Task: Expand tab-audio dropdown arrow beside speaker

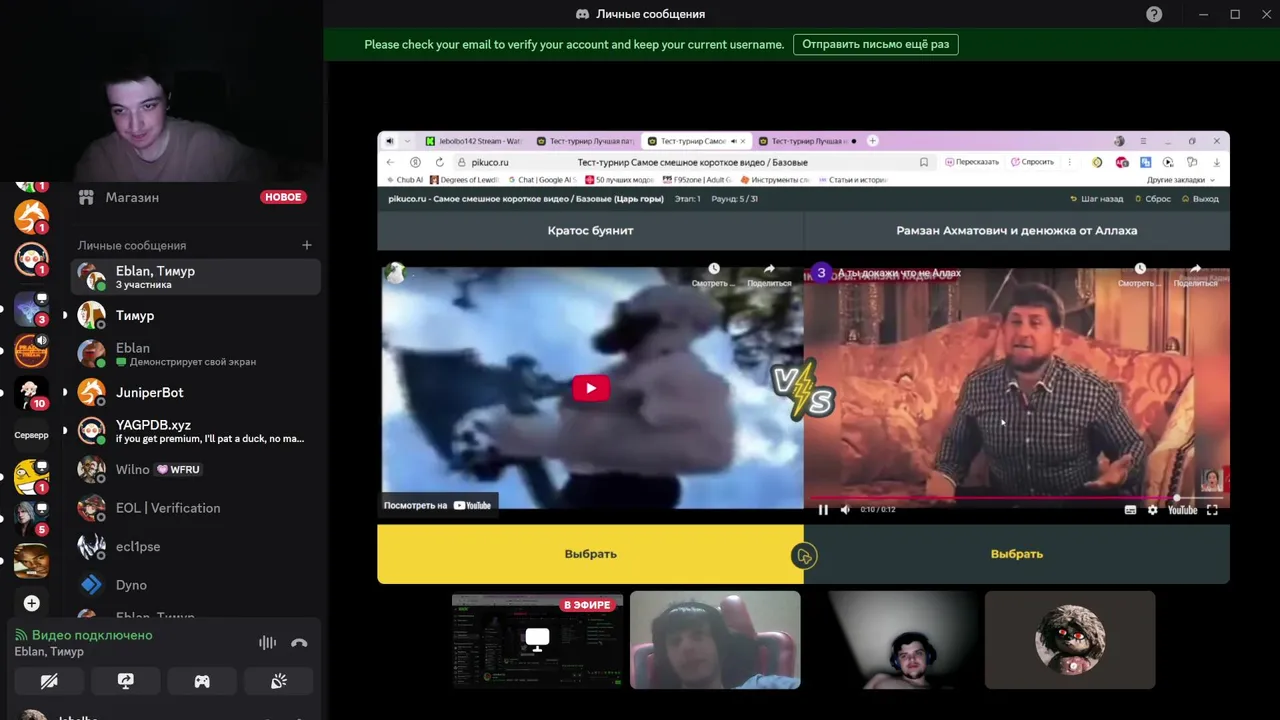Action: [406, 141]
